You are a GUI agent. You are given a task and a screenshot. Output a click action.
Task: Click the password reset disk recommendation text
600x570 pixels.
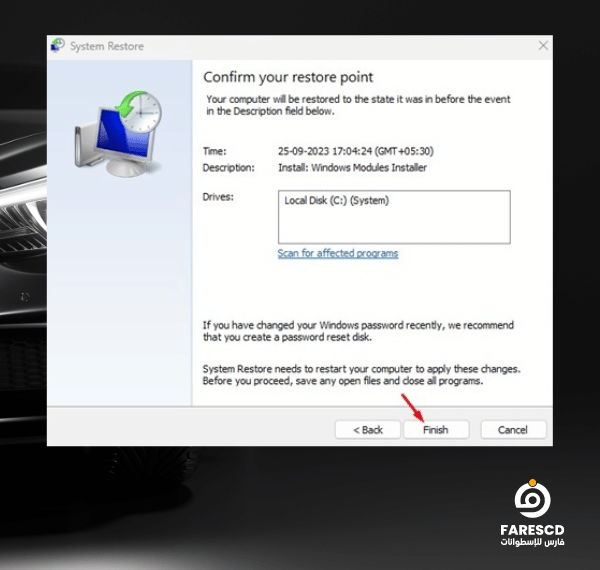(358, 331)
